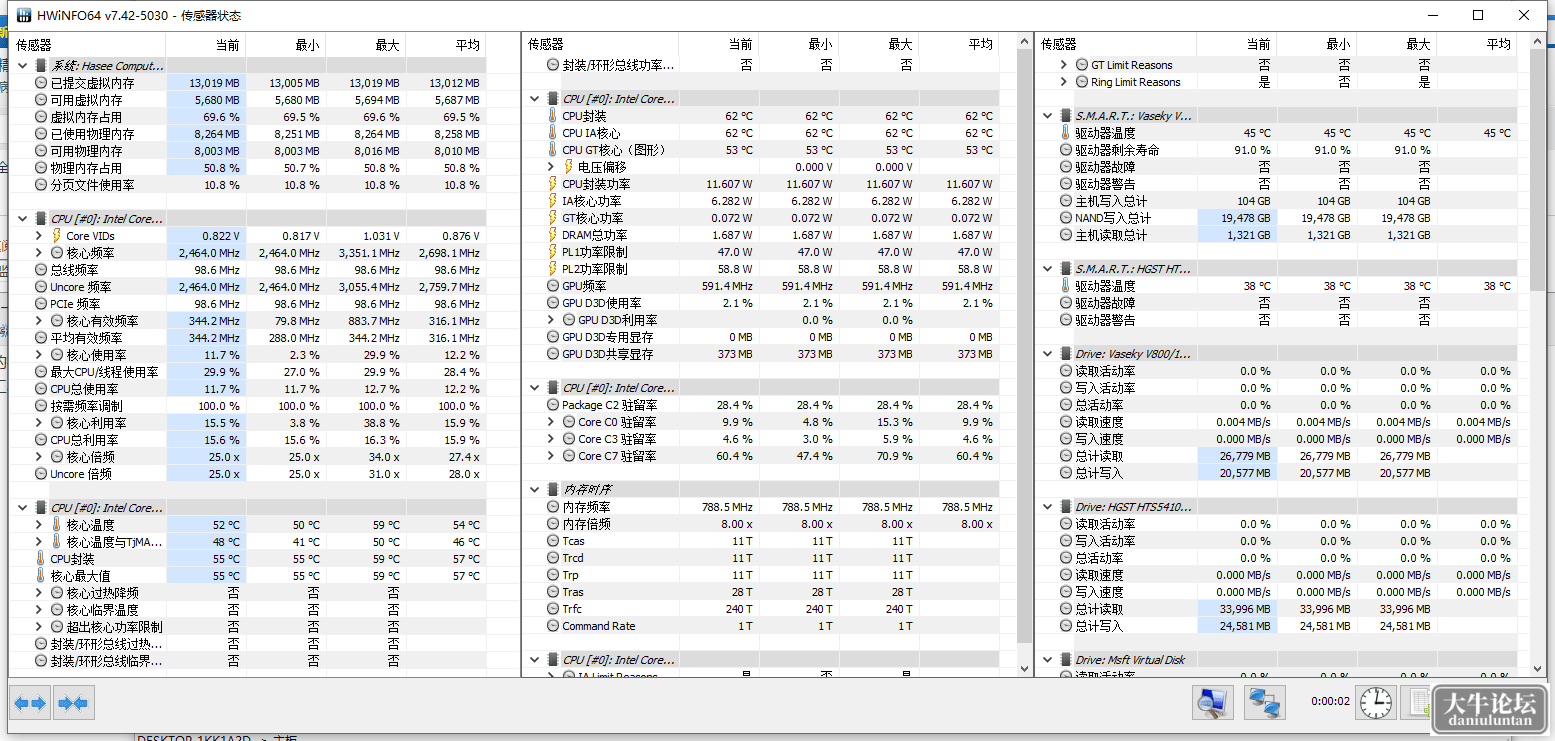Click the expand-columns outward arrows button

click(31, 703)
